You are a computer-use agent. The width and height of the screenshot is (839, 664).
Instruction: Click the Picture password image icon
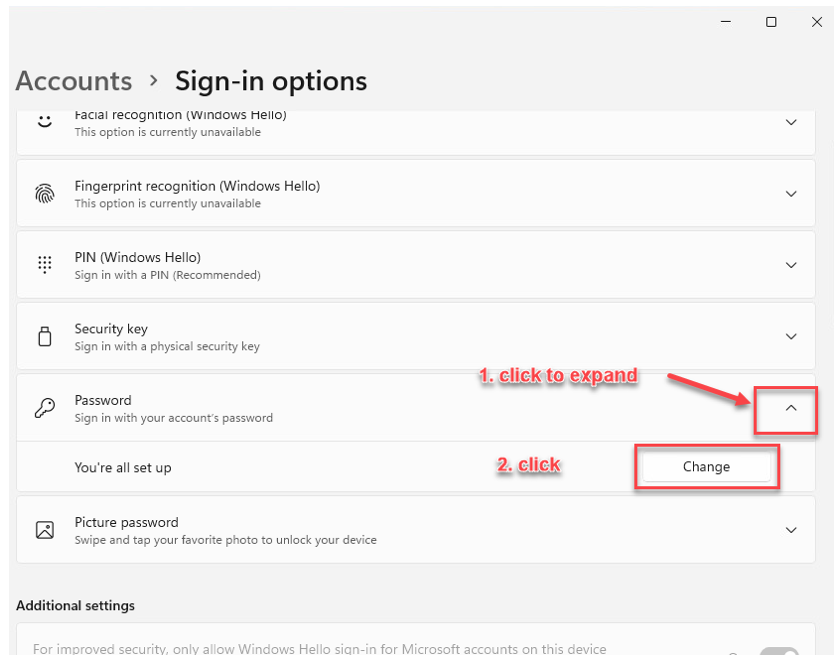[x=45, y=530]
